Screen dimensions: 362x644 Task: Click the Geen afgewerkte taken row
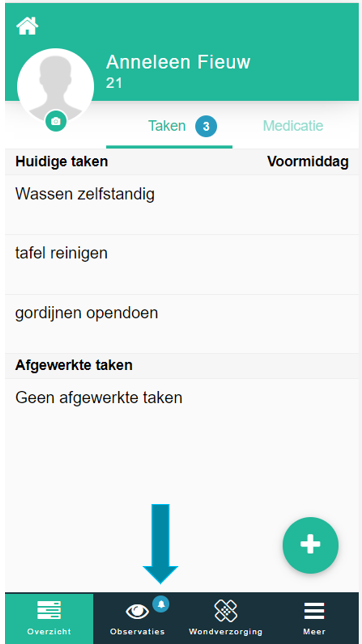pyautogui.click(x=182, y=398)
